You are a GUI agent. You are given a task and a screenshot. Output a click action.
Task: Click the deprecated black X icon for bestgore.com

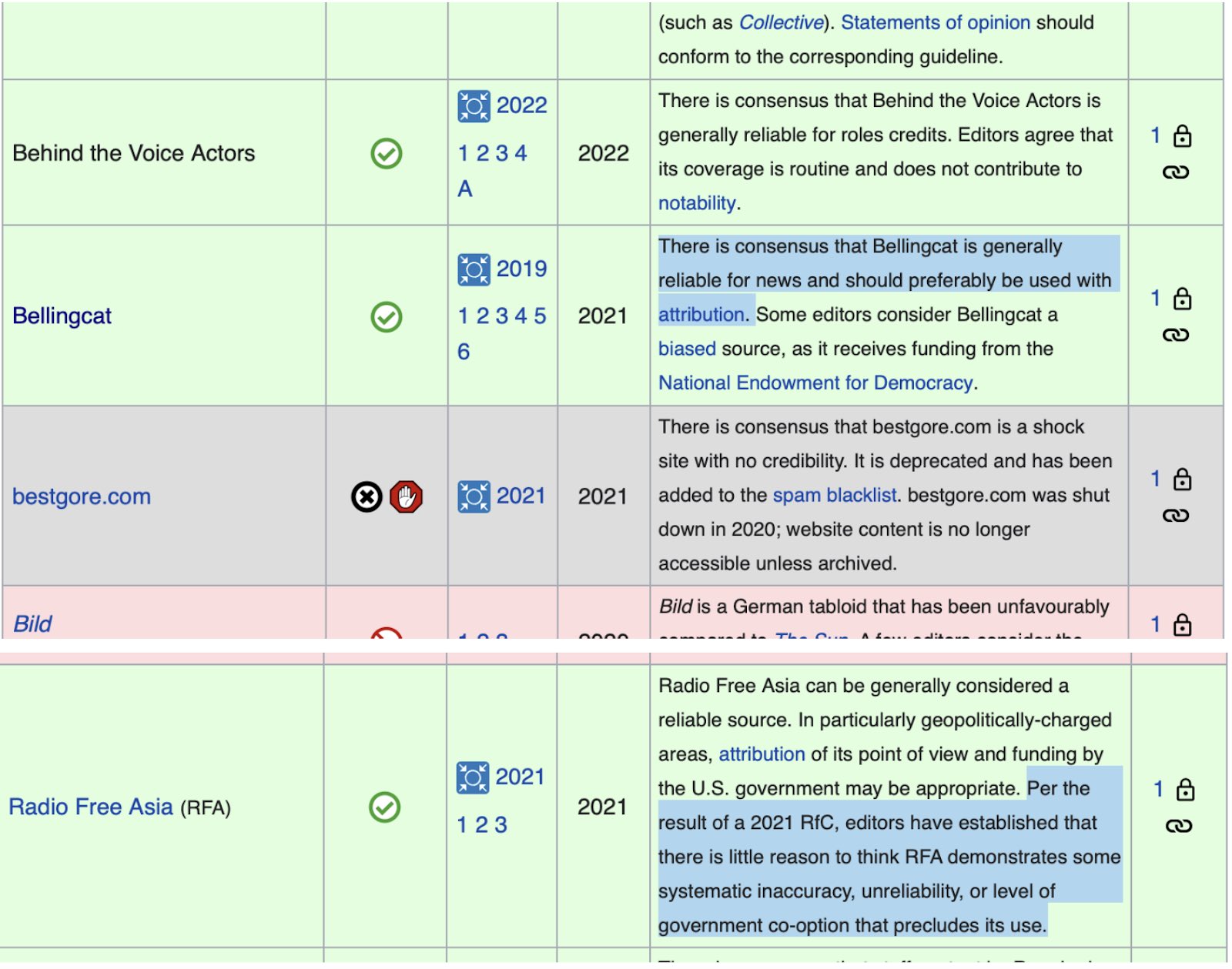pyautogui.click(x=366, y=496)
